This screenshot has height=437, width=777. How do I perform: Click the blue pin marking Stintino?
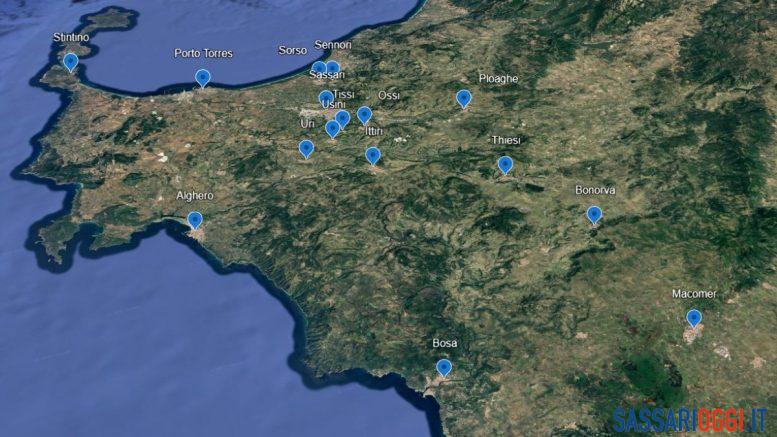(71, 62)
